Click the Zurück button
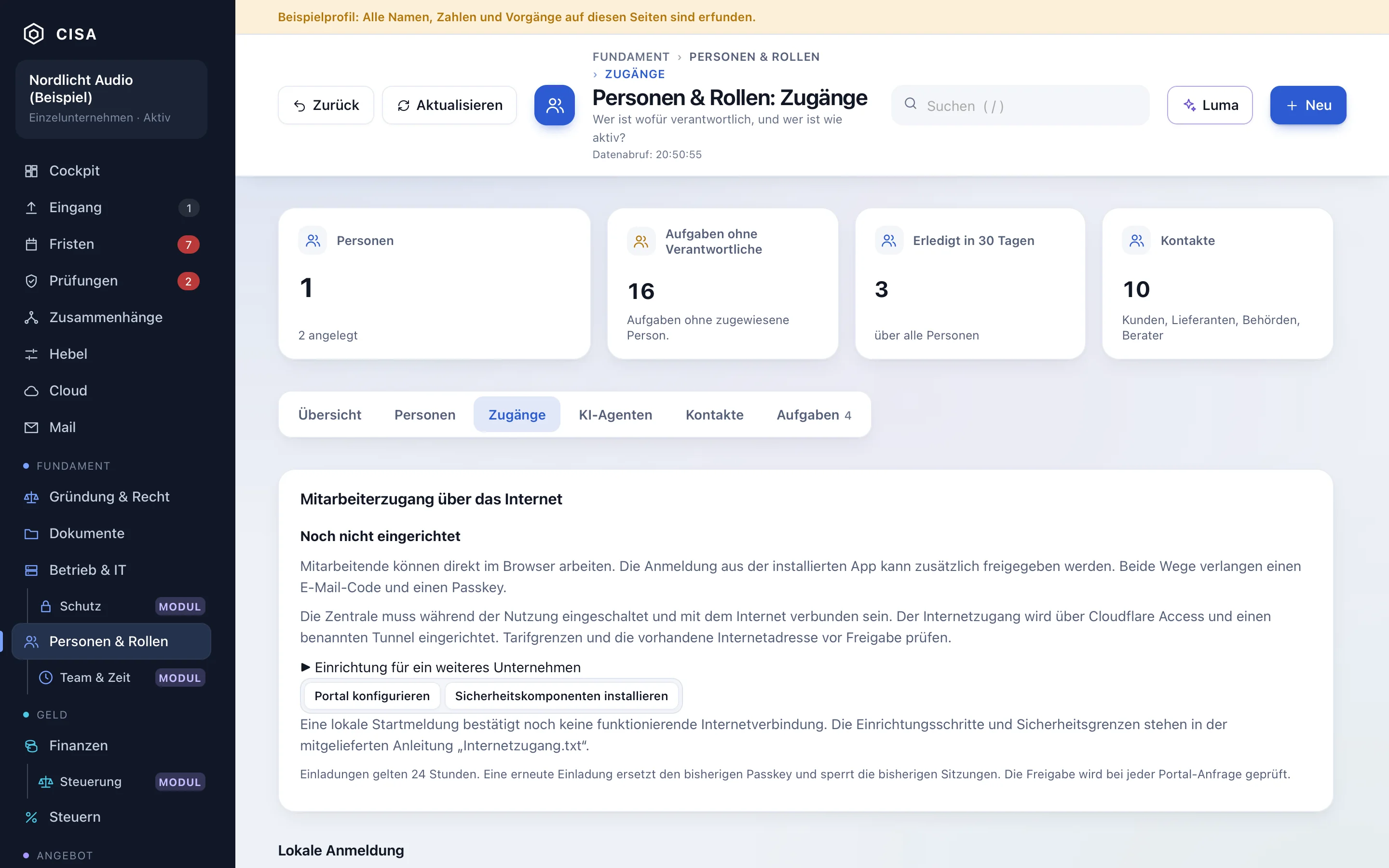This screenshot has width=1389, height=868. 326,105
